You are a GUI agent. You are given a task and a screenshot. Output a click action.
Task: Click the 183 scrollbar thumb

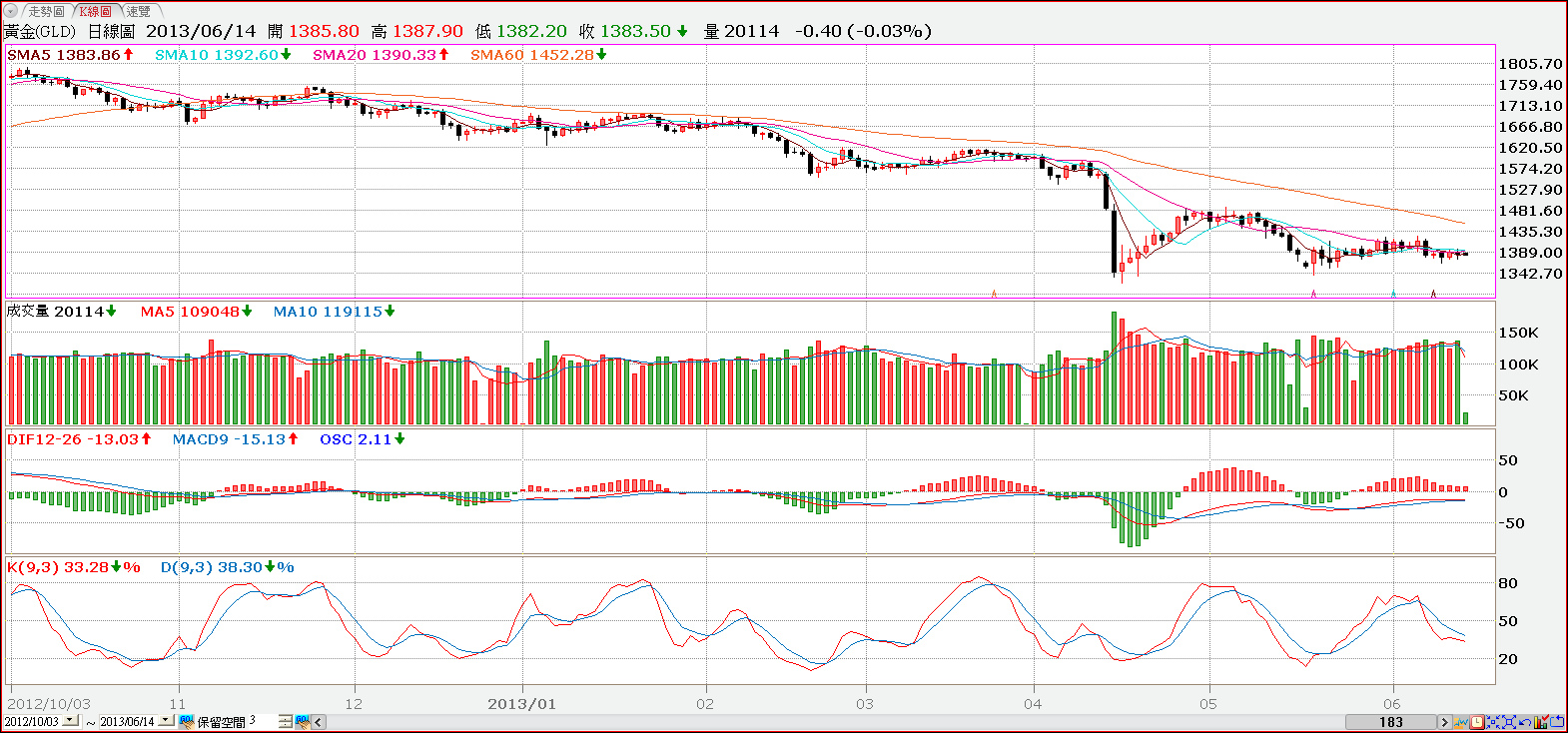[x=1391, y=722]
